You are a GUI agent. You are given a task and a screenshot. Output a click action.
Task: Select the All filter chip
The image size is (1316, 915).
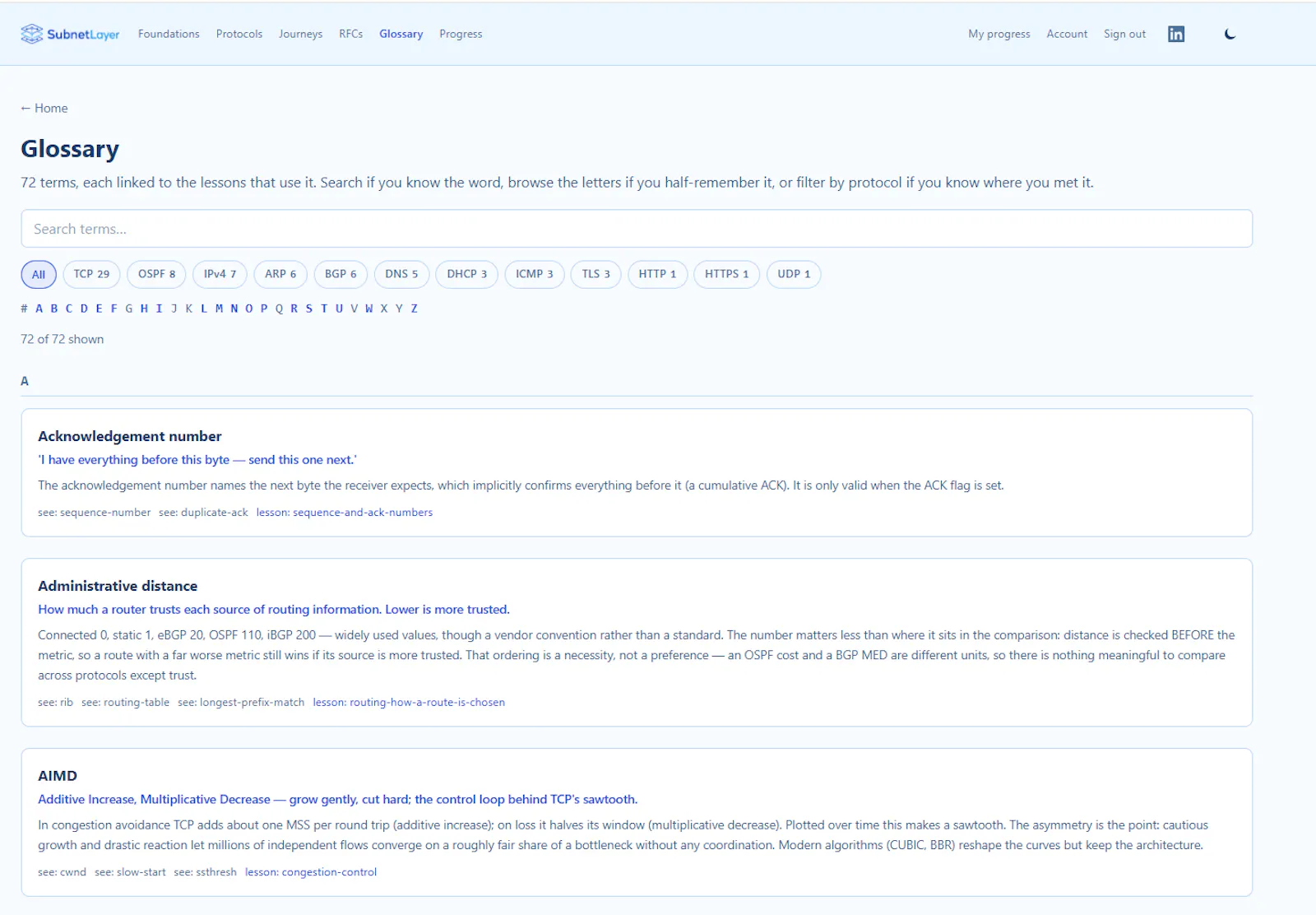(39, 274)
